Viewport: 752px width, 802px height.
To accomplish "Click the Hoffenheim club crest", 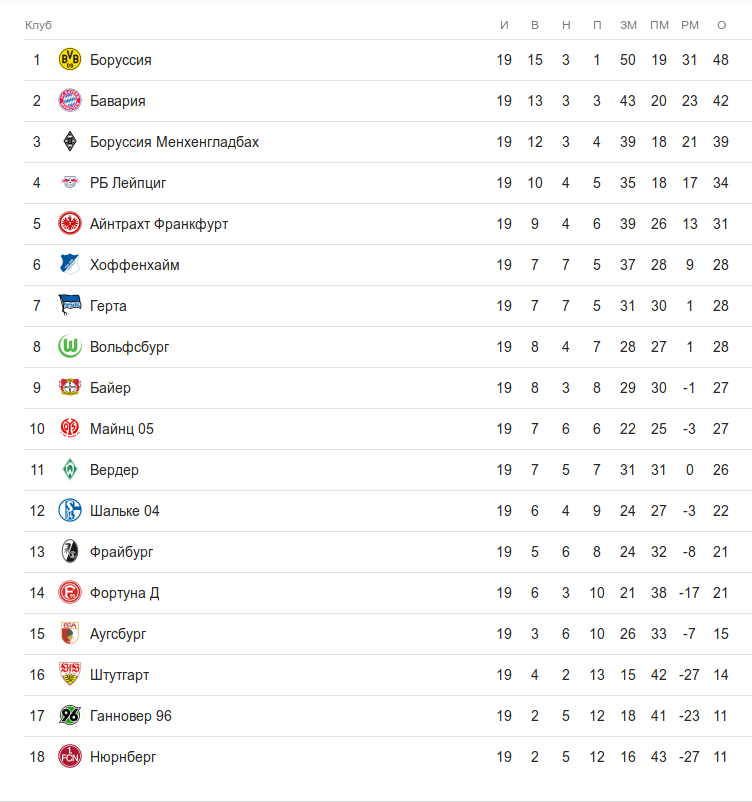I will [70, 265].
